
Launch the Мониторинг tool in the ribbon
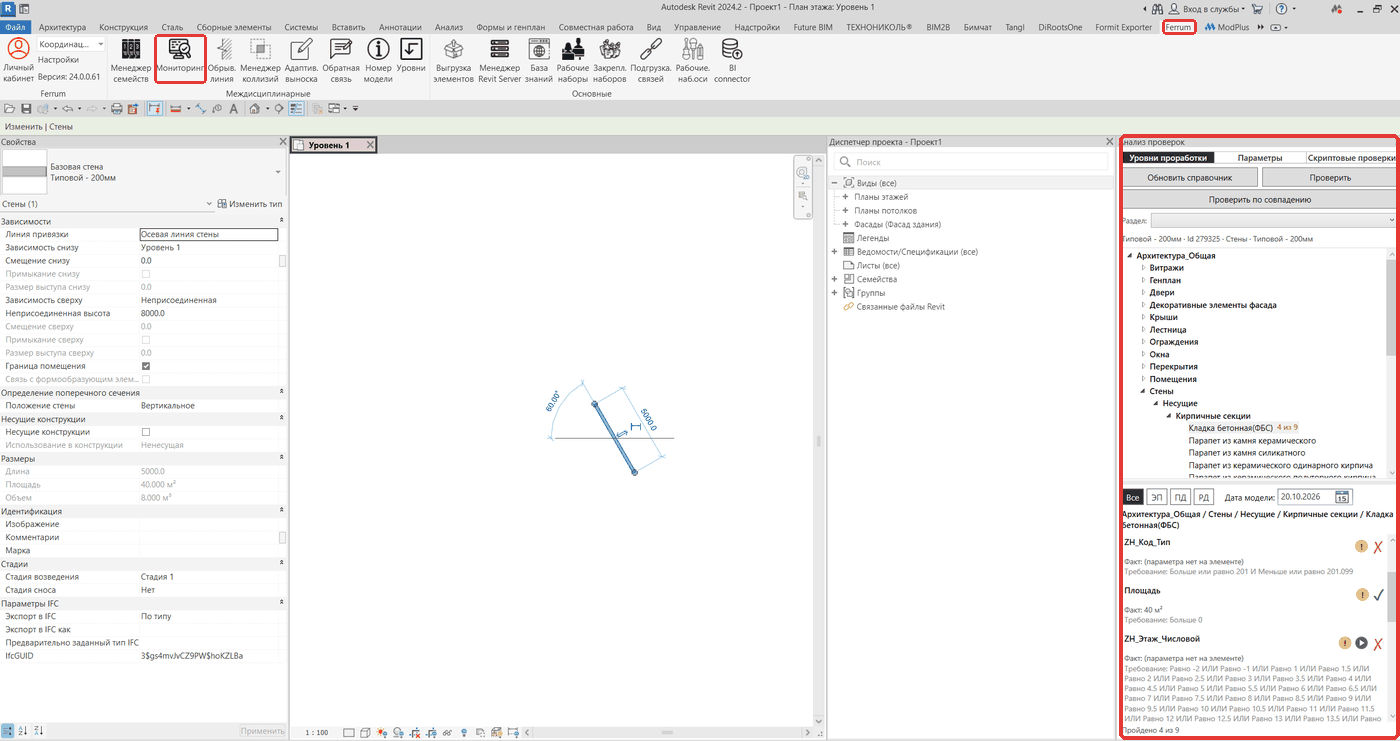point(181,60)
